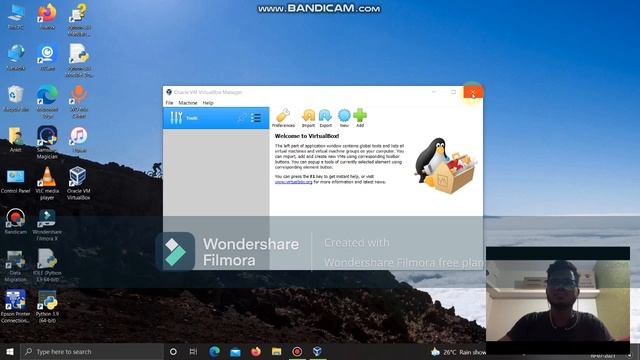Image resolution: width=640 pixels, height=360 pixels.
Task: Select the Recycle Bin desktop icon
Action: (x=16, y=99)
